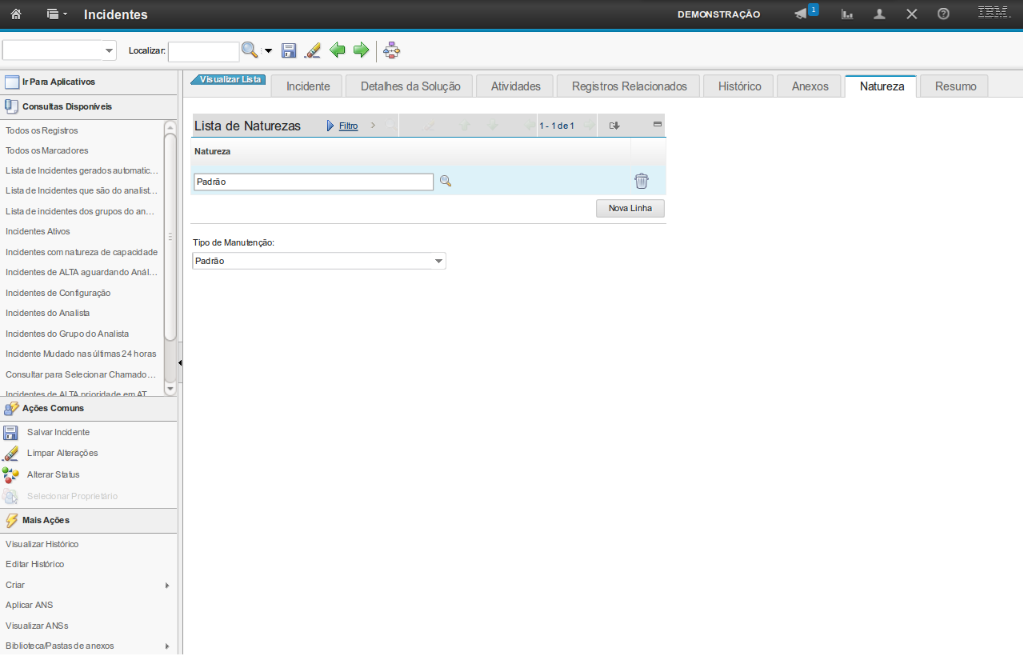Click the clear changes eraser toolbar icon

point(312,50)
